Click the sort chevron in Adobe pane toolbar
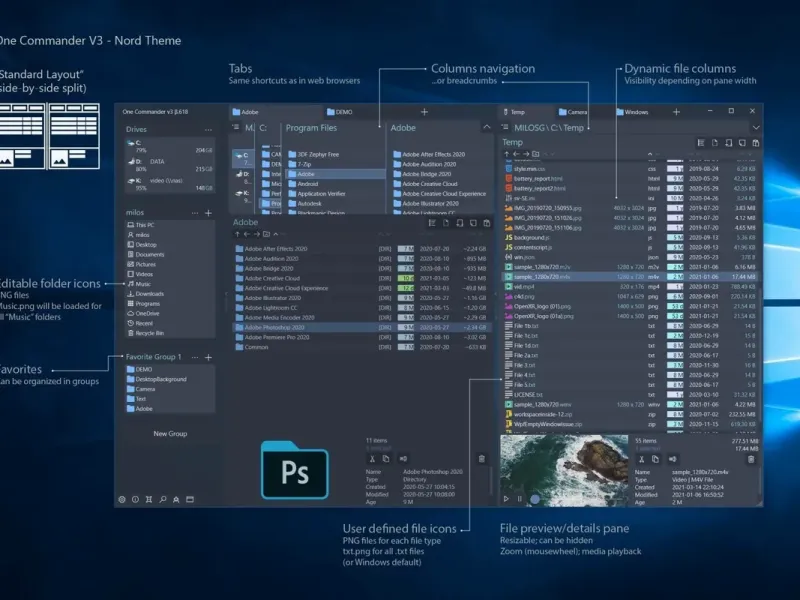This screenshot has height=600, width=800. [276, 234]
